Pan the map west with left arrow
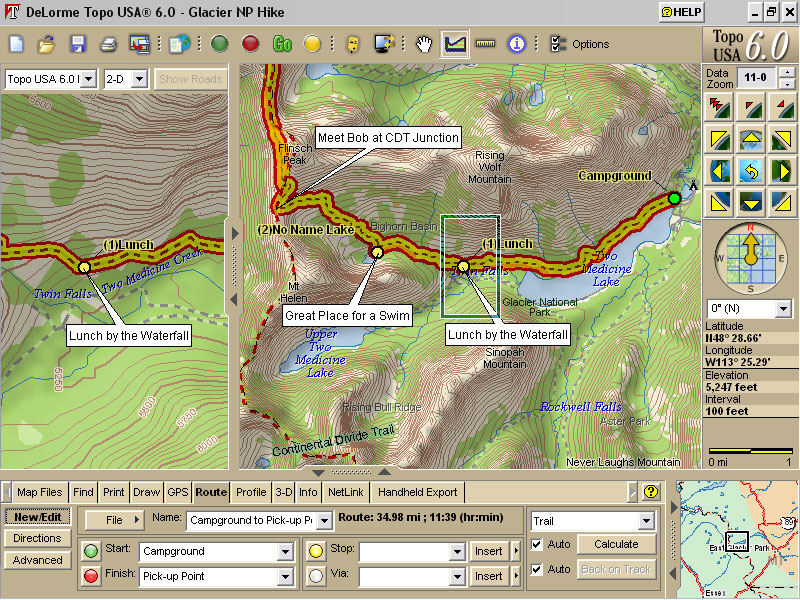This screenshot has height=600, width=800. (x=719, y=171)
